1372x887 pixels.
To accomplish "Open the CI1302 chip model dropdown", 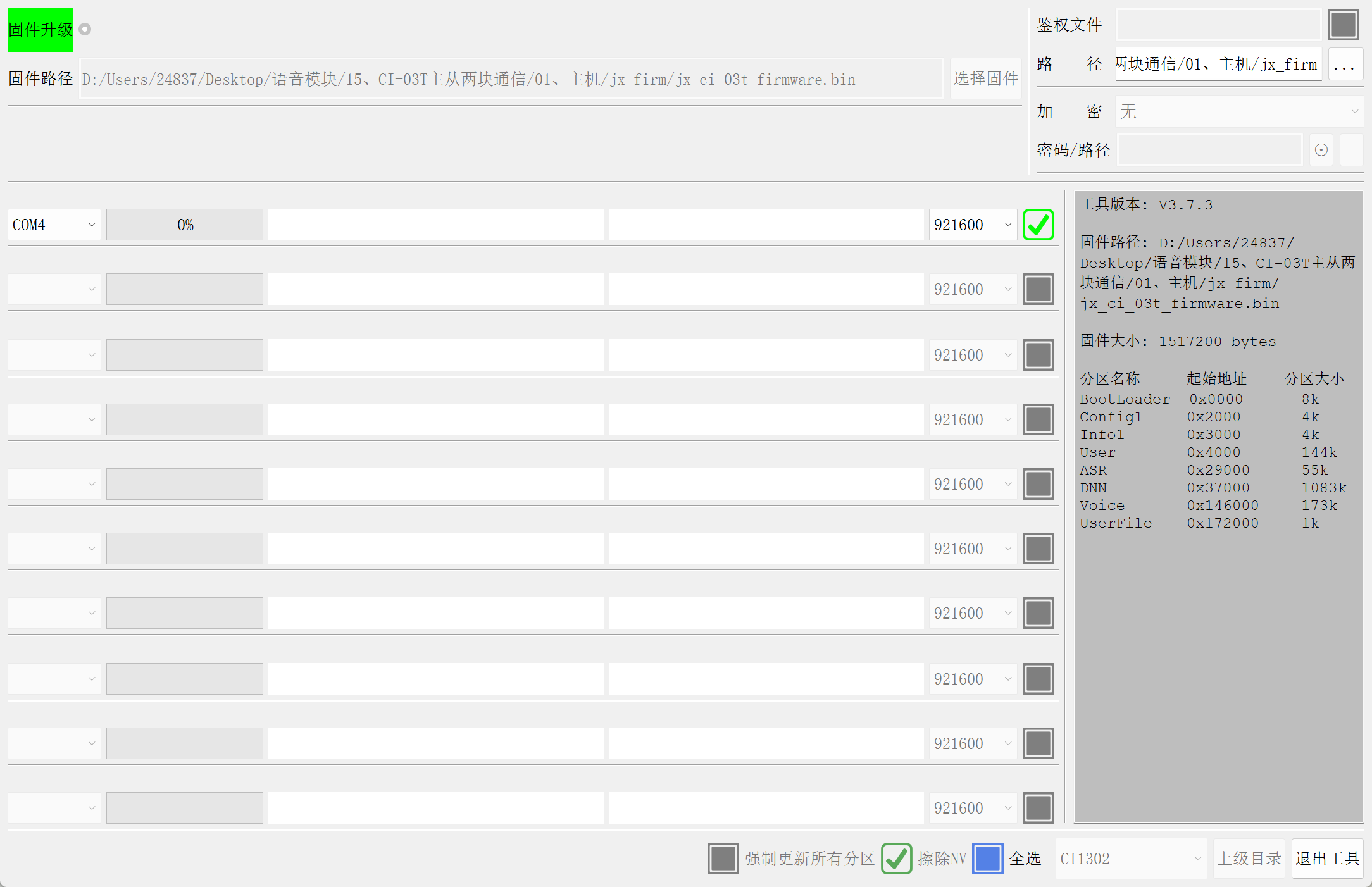I will pyautogui.click(x=1130, y=859).
